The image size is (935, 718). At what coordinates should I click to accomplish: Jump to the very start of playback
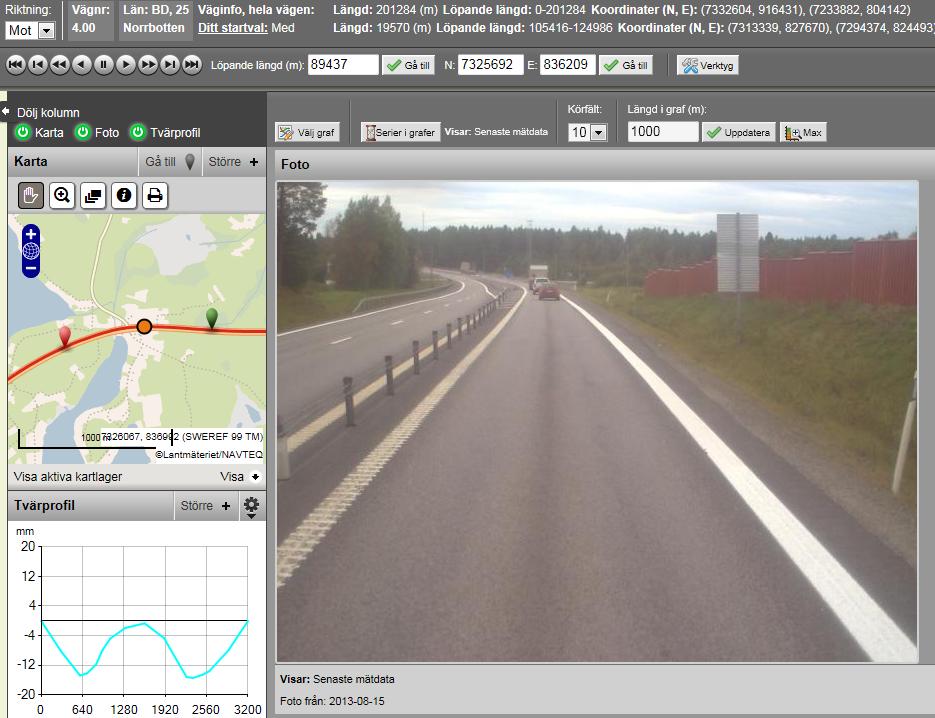point(16,64)
